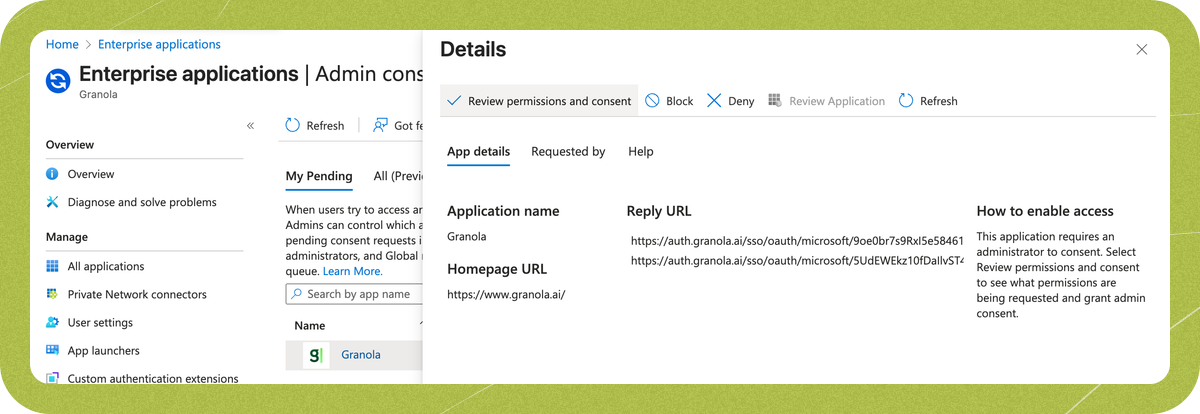The height and width of the screenshot is (414, 1200).
Task: Click the breadcrumb chevron after Home
Action: [x=88, y=45]
